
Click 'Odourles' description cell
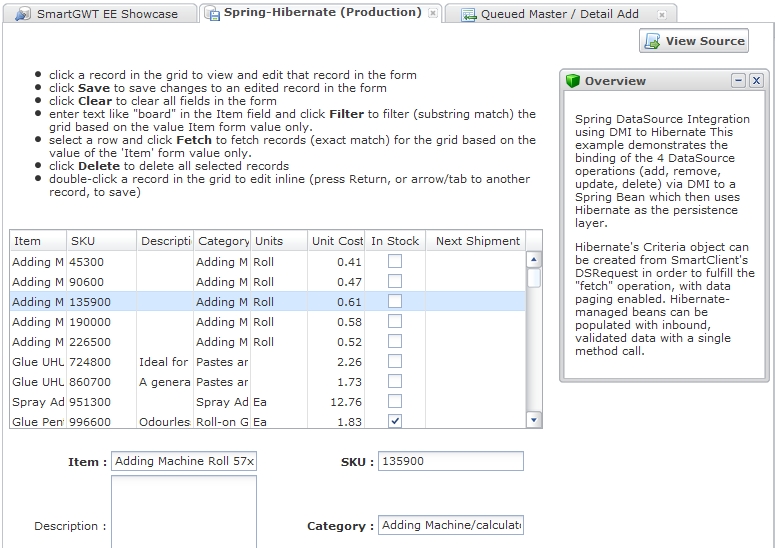(x=165, y=422)
